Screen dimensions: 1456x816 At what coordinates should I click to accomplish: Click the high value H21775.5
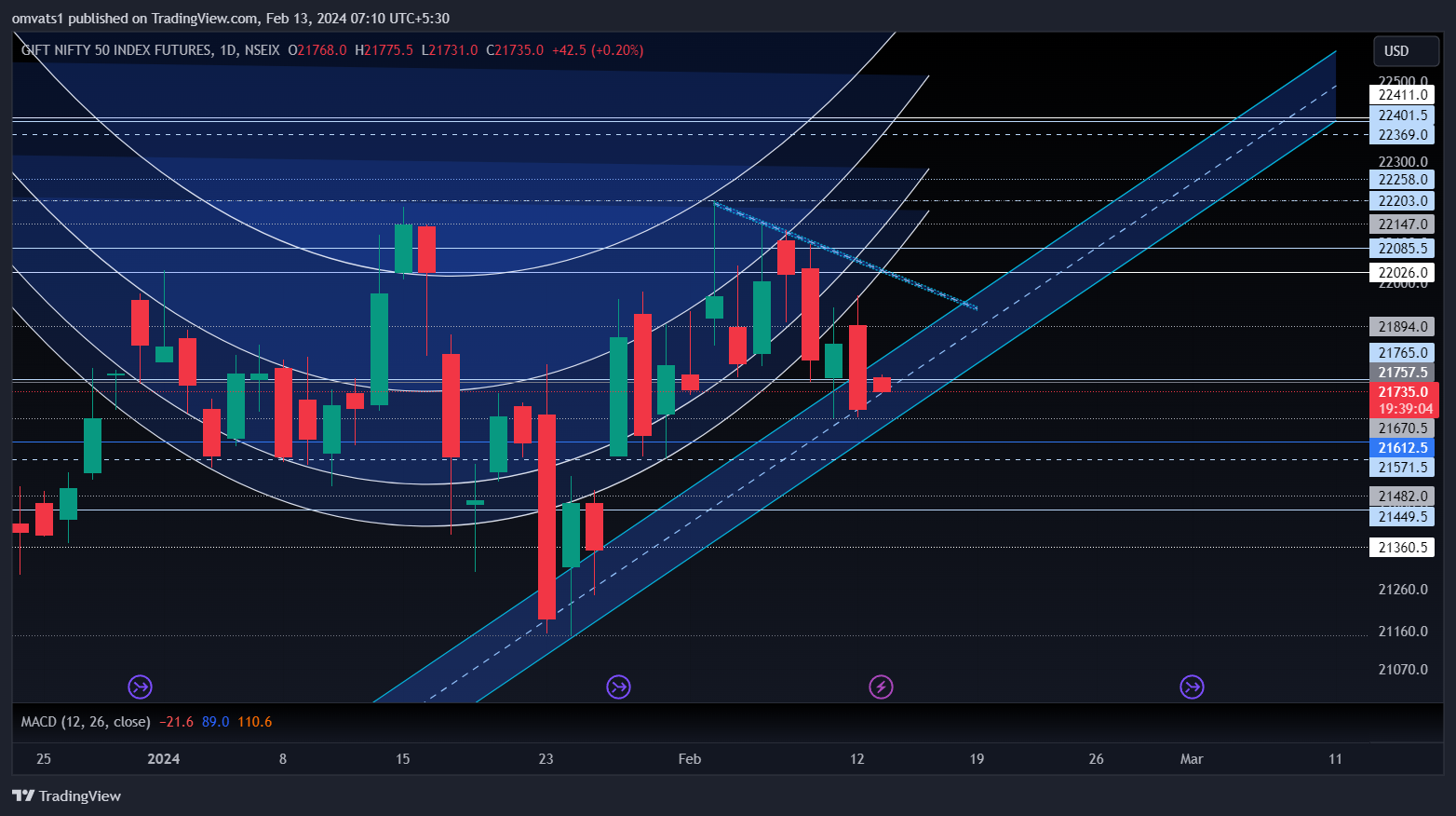click(384, 50)
